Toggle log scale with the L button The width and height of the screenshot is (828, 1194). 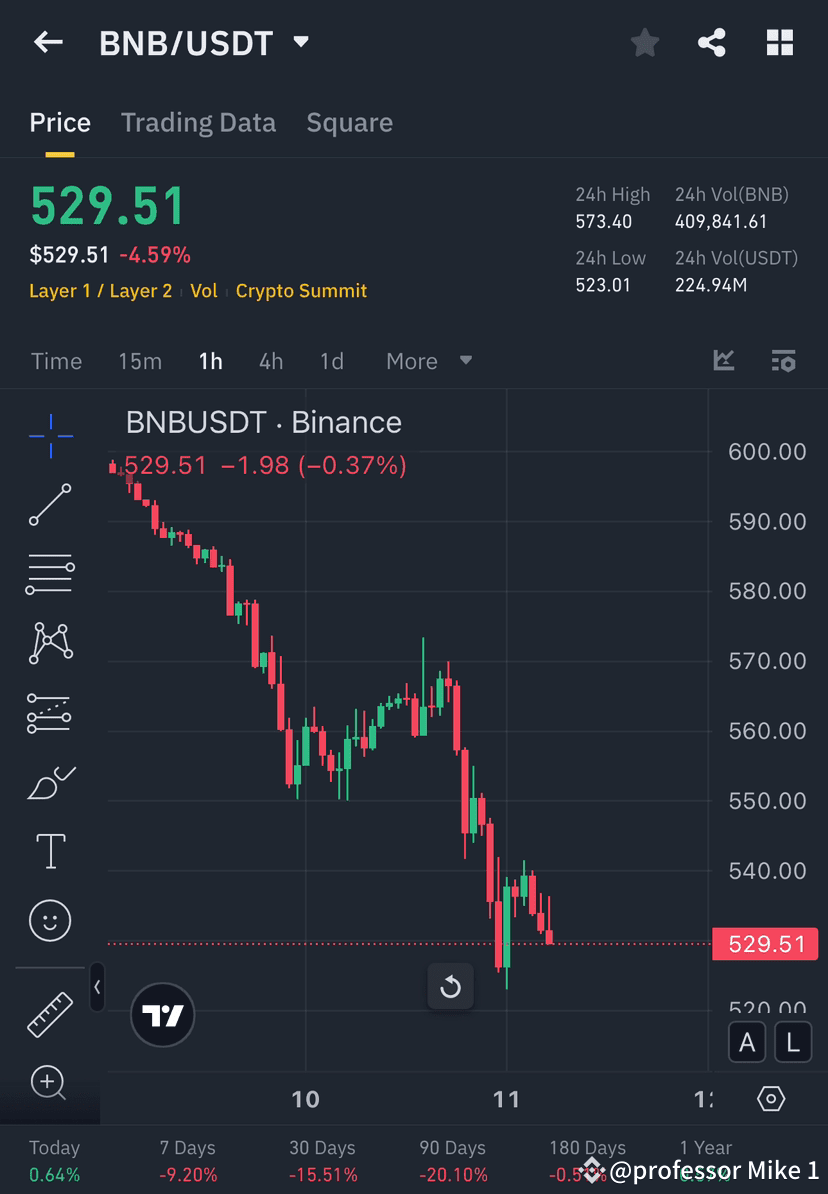click(x=792, y=1042)
